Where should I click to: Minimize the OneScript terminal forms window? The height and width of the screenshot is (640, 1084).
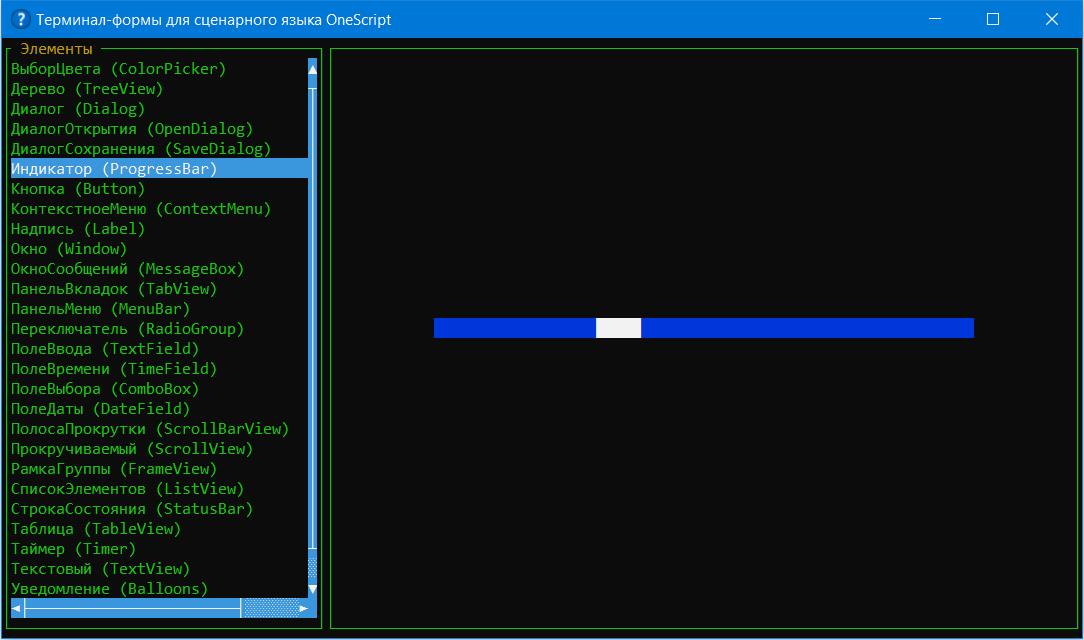click(x=934, y=19)
